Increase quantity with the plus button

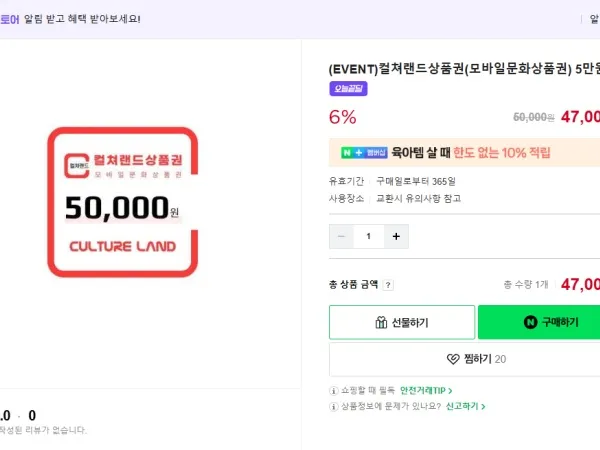[x=396, y=237]
